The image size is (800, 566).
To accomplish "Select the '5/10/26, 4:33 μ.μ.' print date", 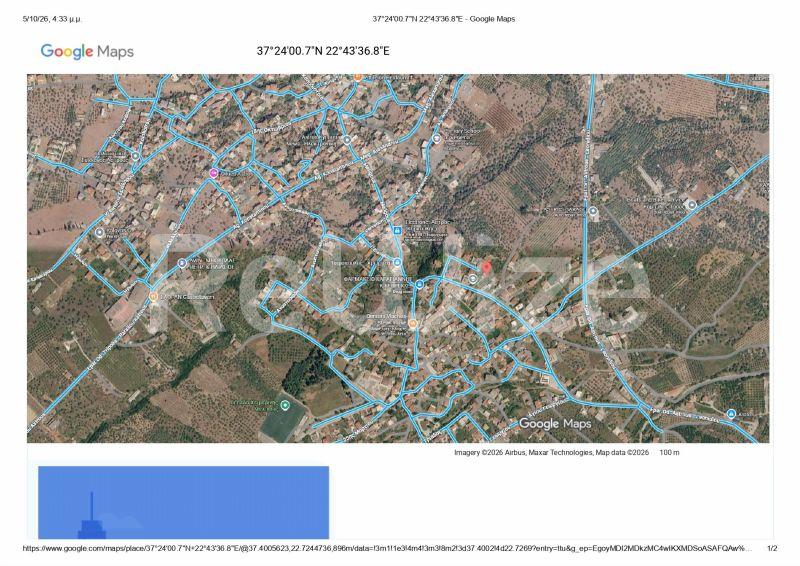I will 52,19.
